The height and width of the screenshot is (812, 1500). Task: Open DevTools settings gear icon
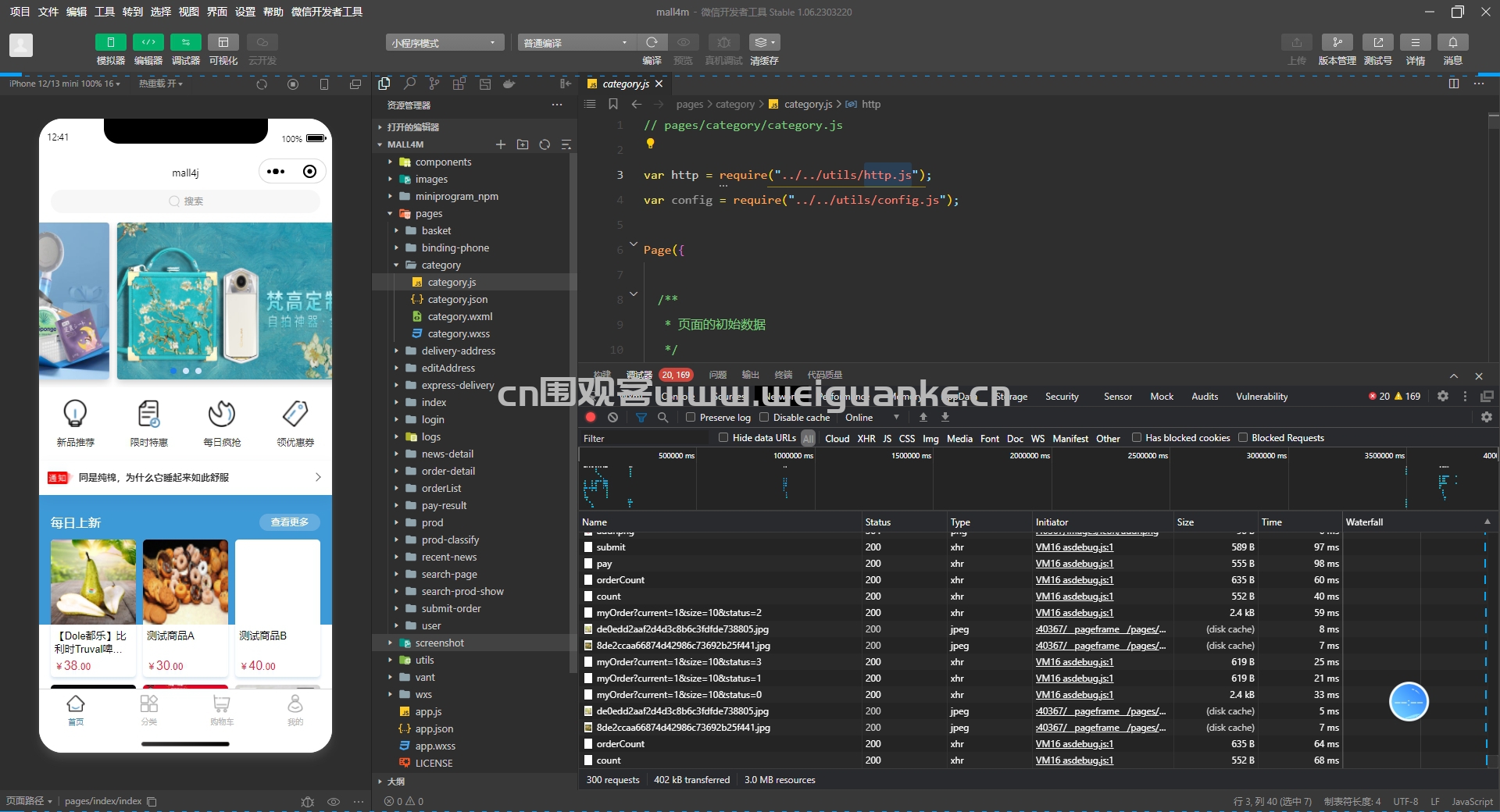click(1442, 397)
